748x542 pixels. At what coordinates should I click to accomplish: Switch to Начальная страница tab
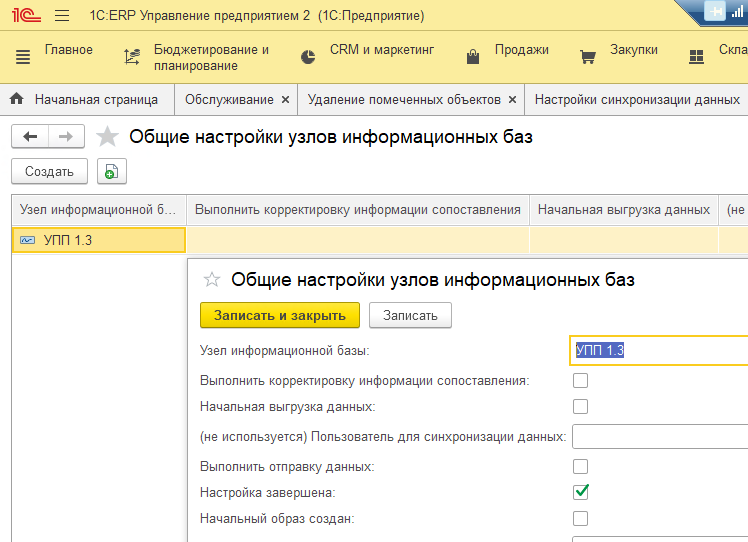click(87, 99)
